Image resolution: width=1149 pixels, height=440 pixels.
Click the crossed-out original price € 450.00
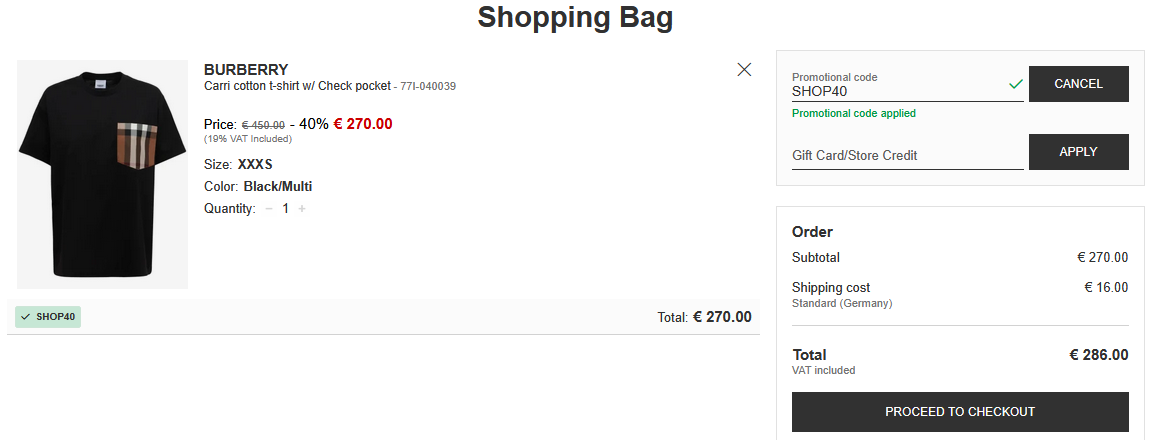click(264, 125)
